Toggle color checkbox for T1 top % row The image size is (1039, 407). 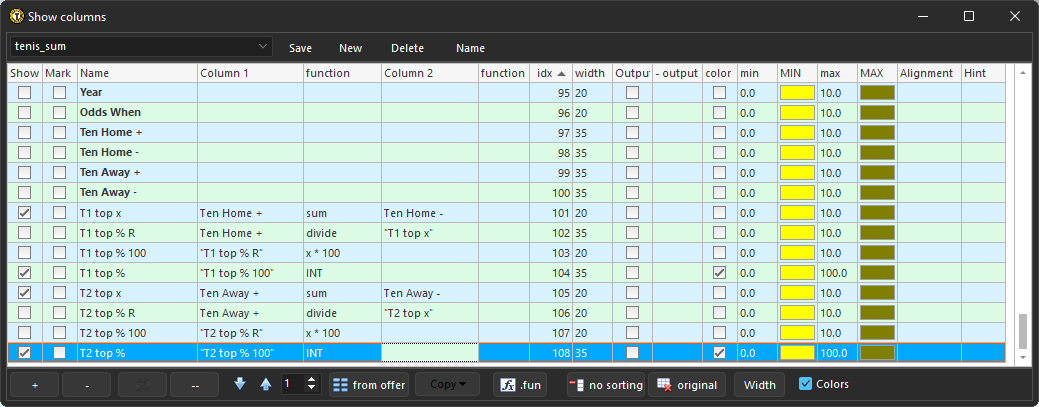(x=719, y=272)
